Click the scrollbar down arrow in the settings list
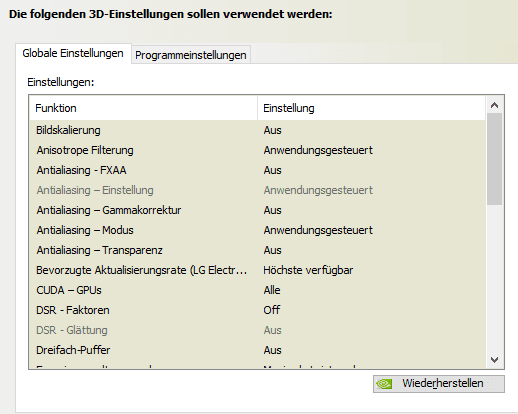 (494, 360)
